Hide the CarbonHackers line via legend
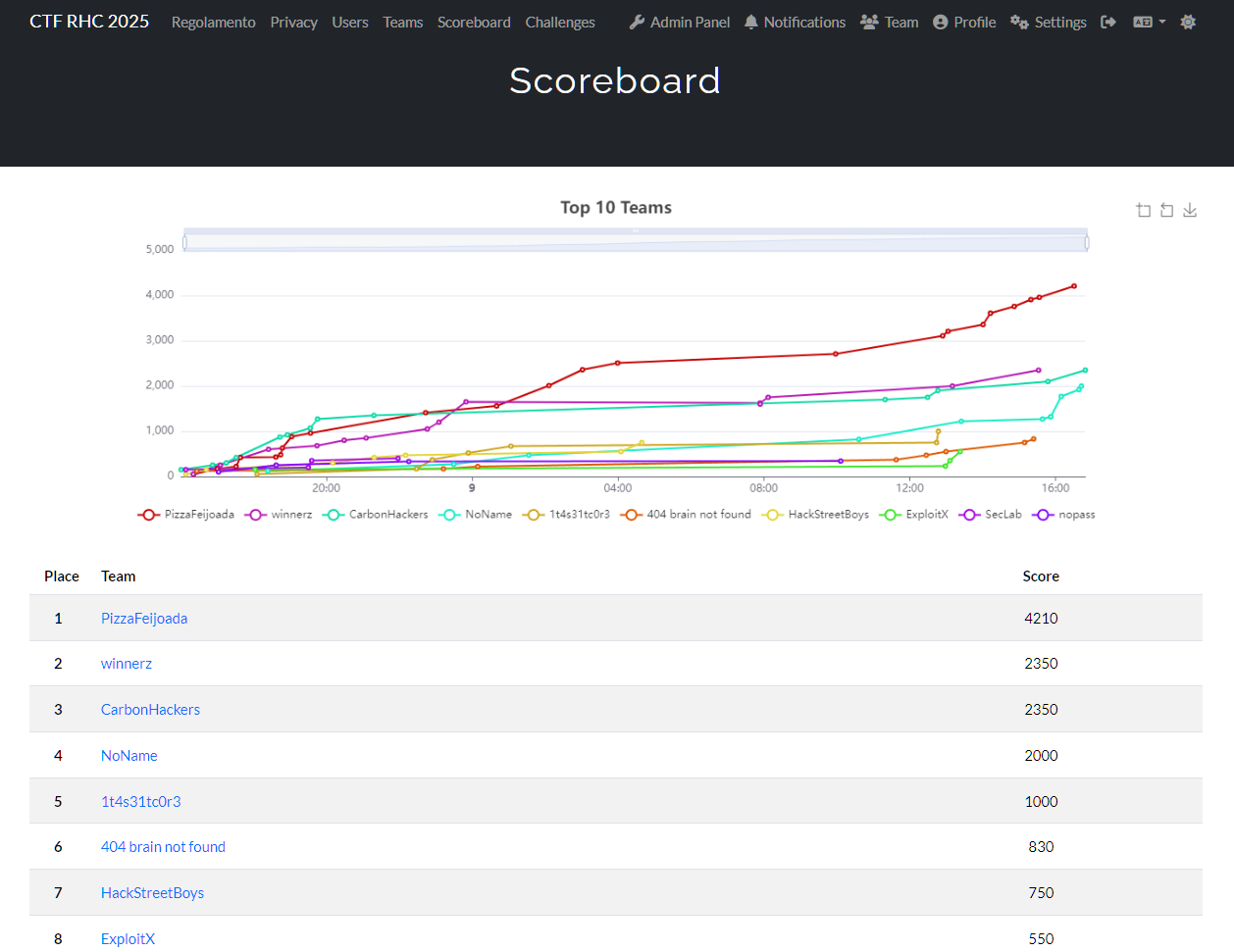The image size is (1234, 952). point(376,515)
